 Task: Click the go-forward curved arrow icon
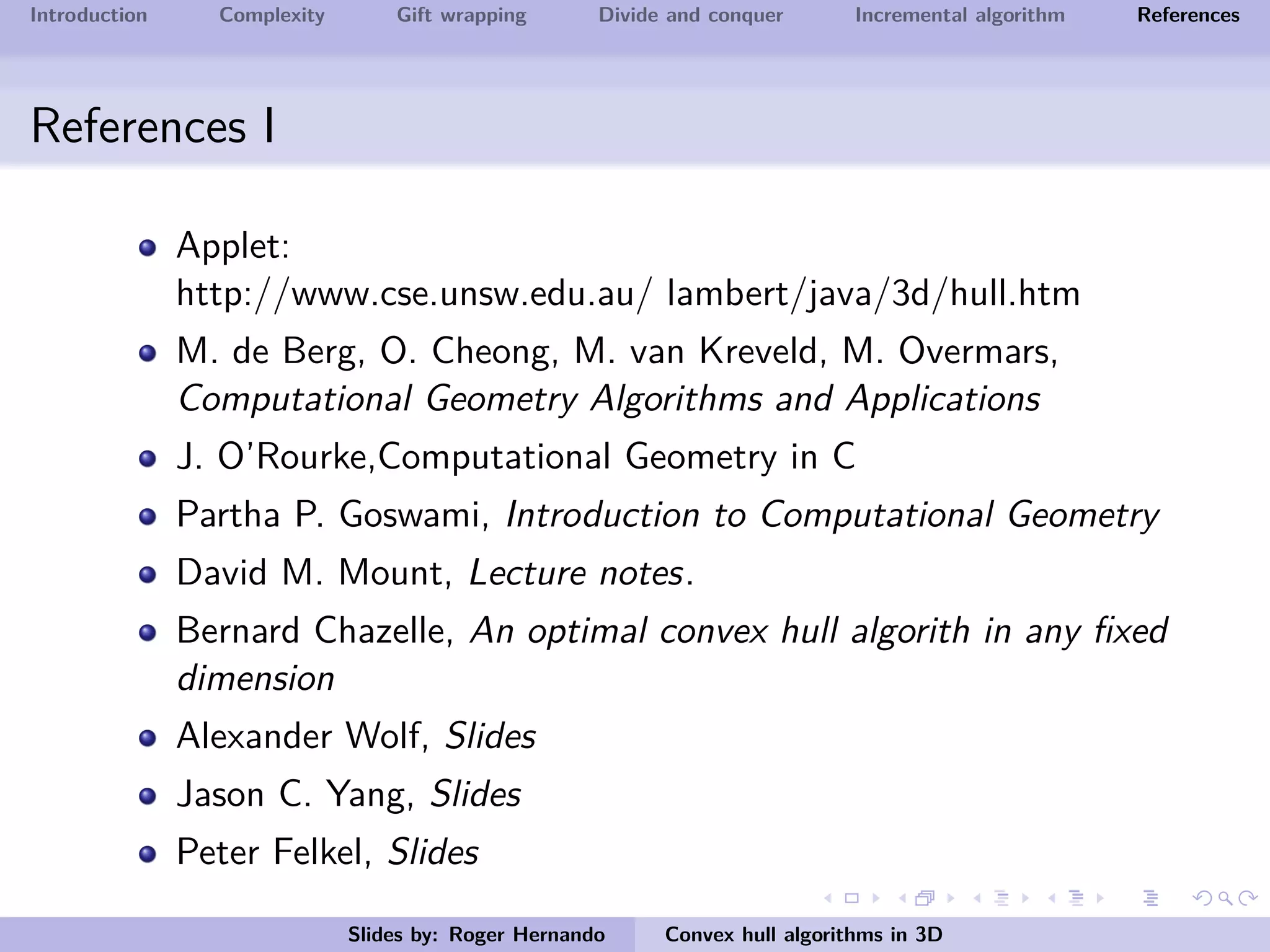click(1248, 898)
